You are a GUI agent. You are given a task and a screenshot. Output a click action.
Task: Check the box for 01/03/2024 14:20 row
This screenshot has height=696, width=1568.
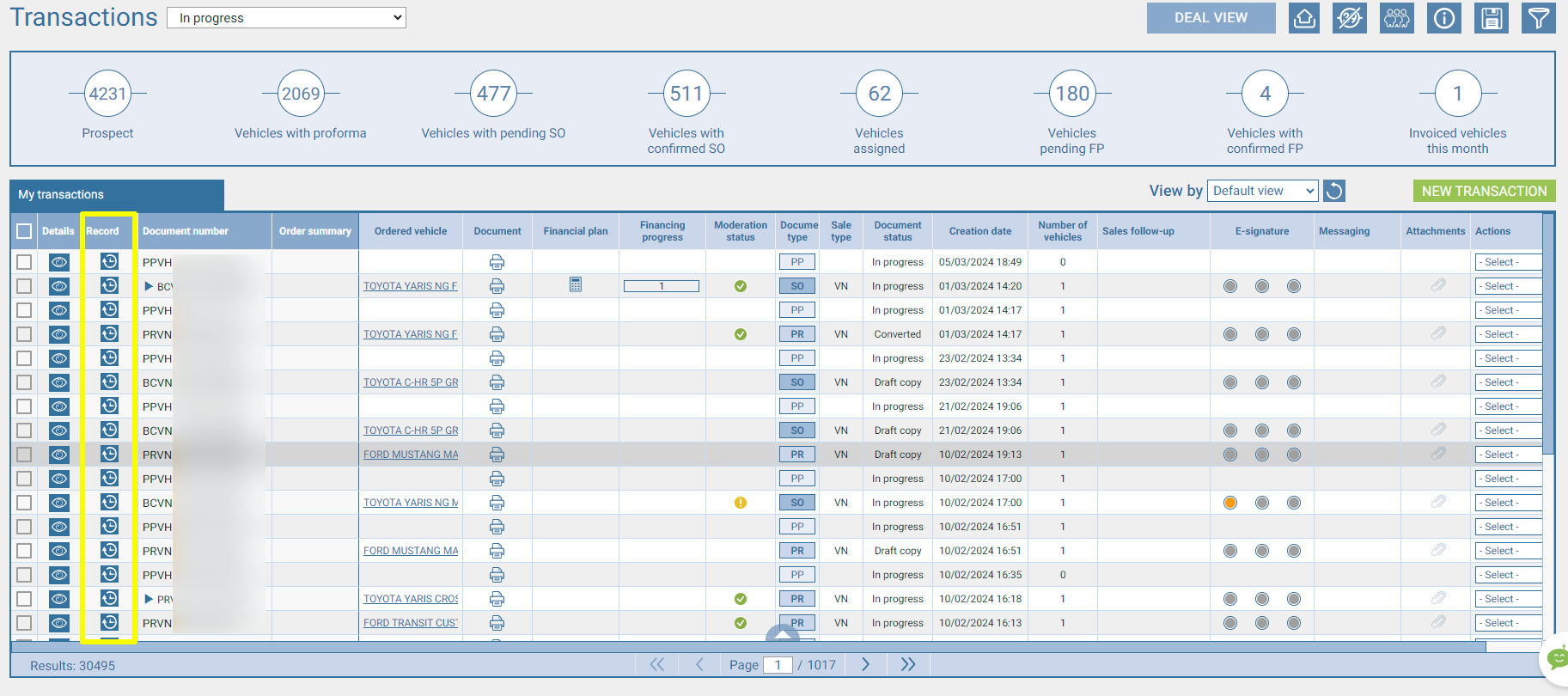(24, 286)
